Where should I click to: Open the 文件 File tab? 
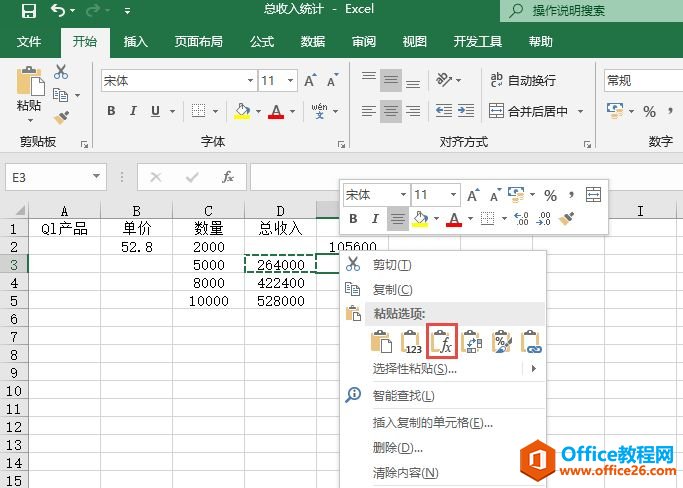click(29, 42)
